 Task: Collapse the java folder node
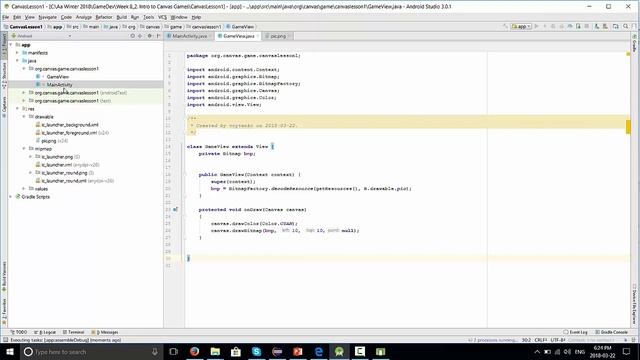[18, 60]
